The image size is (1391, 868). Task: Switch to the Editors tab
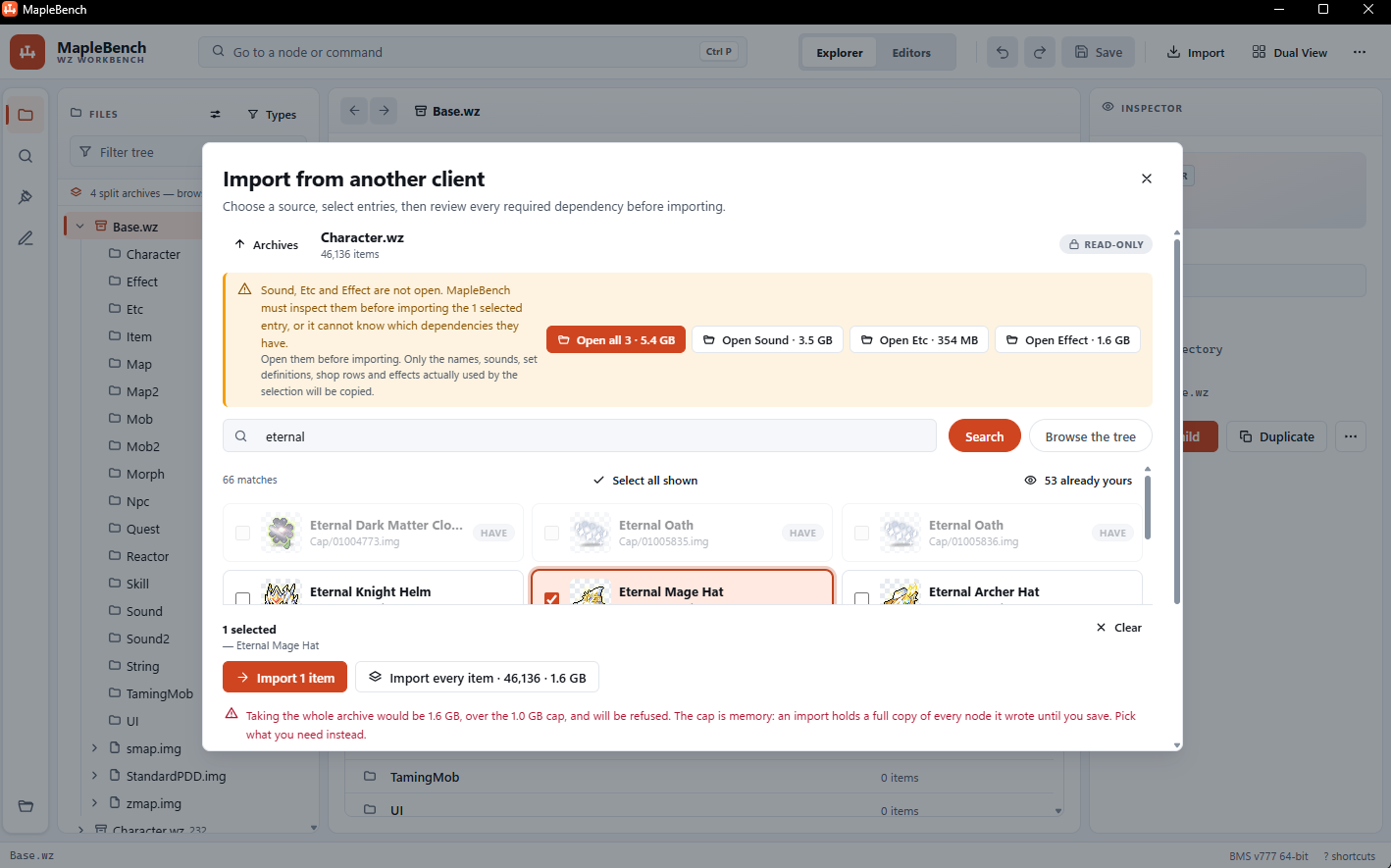(911, 52)
